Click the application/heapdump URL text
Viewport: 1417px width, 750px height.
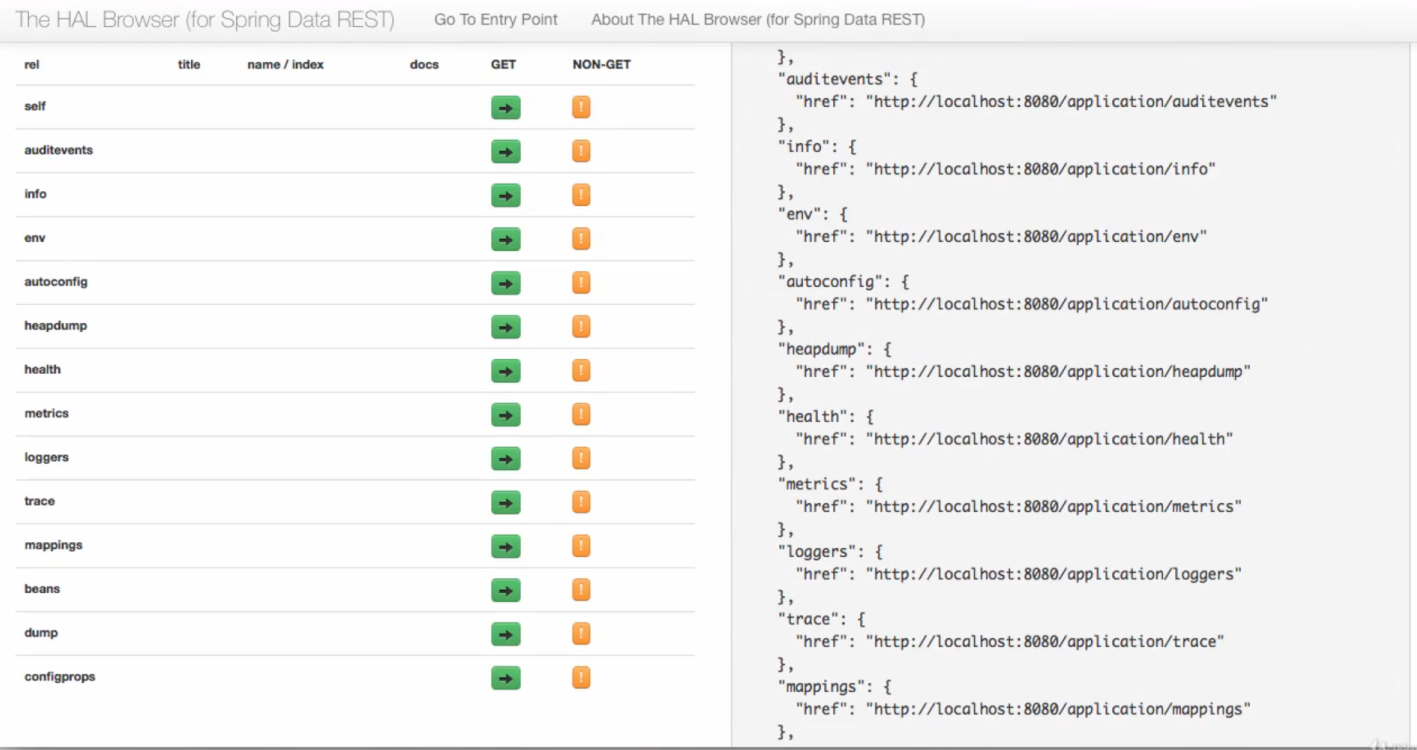(x=1058, y=371)
